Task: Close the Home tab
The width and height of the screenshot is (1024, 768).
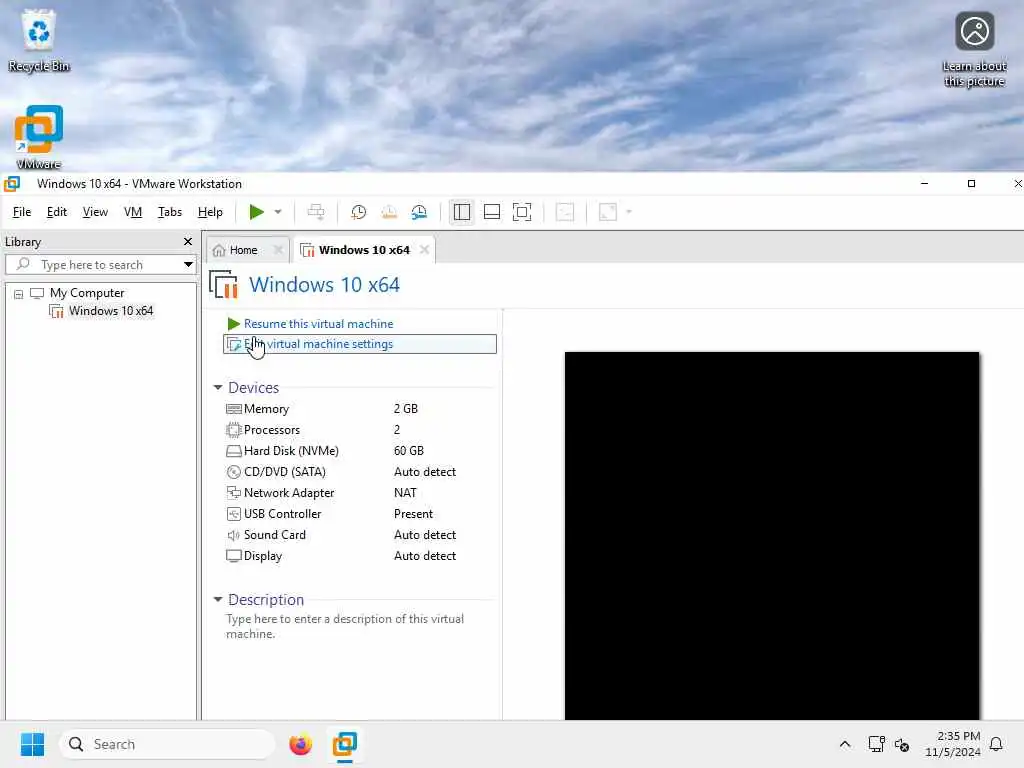Action: [278, 250]
